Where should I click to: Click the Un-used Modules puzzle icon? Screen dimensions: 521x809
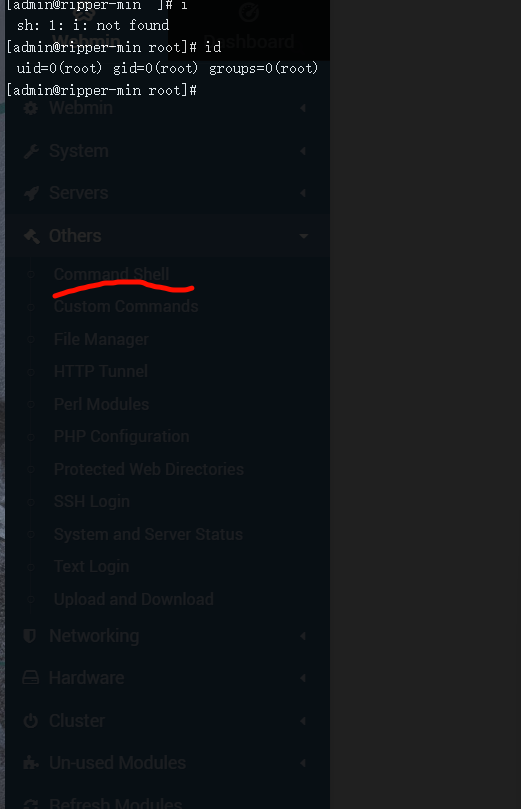pyautogui.click(x=31, y=763)
